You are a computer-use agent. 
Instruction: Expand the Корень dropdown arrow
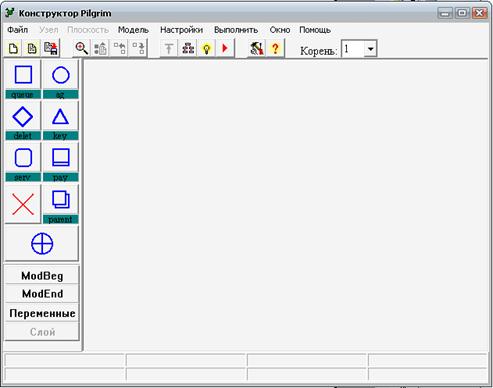click(x=370, y=49)
